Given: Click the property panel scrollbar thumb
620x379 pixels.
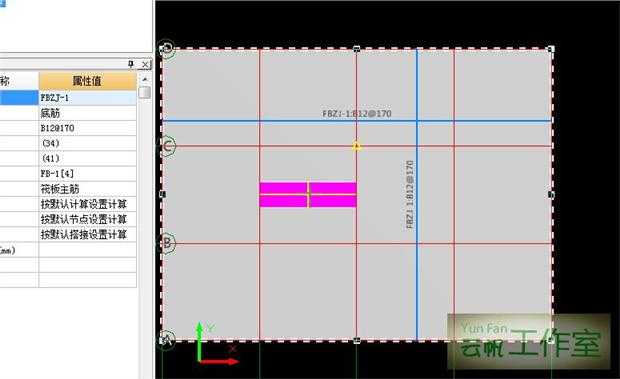Looking at the screenshot, I should tap(145, 92).
